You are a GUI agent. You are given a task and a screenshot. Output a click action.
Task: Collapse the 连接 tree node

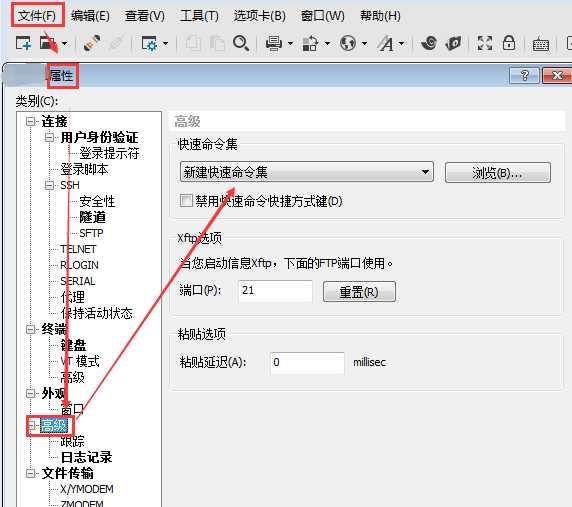[x=31, y=121]
